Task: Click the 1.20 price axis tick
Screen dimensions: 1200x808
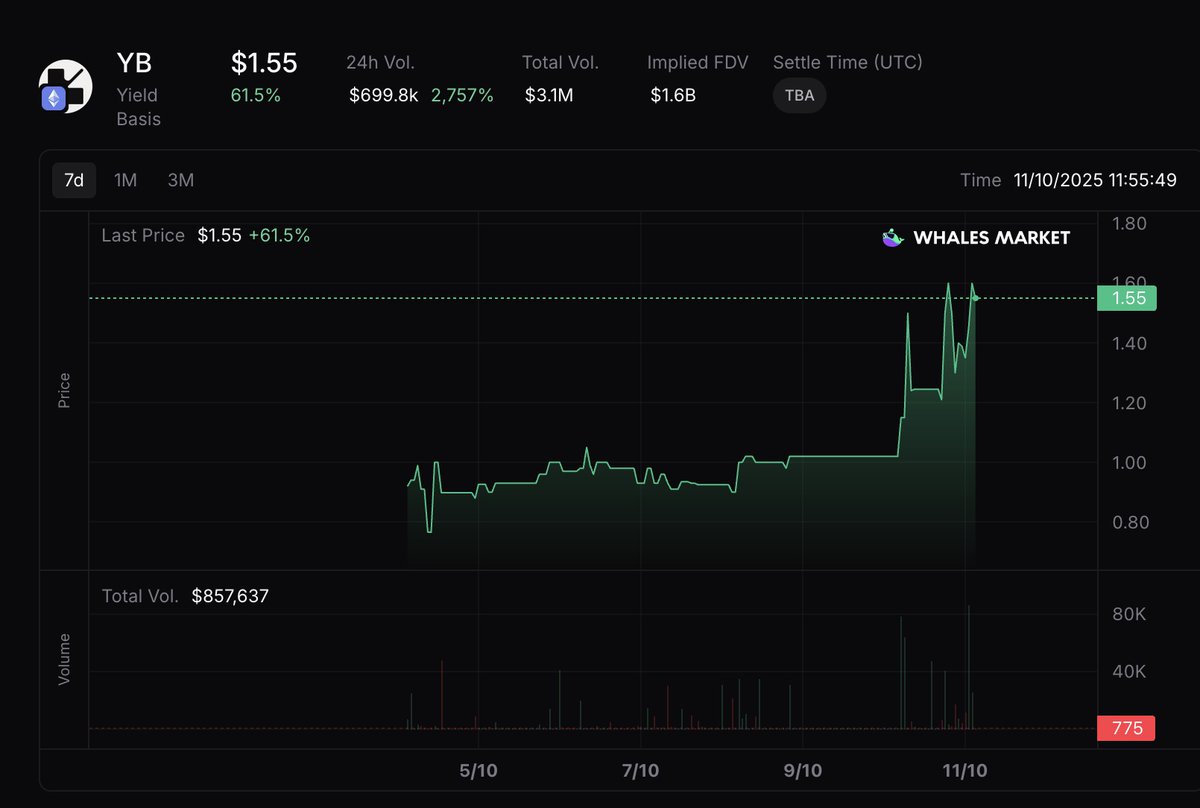Action: click(1129, 403)
